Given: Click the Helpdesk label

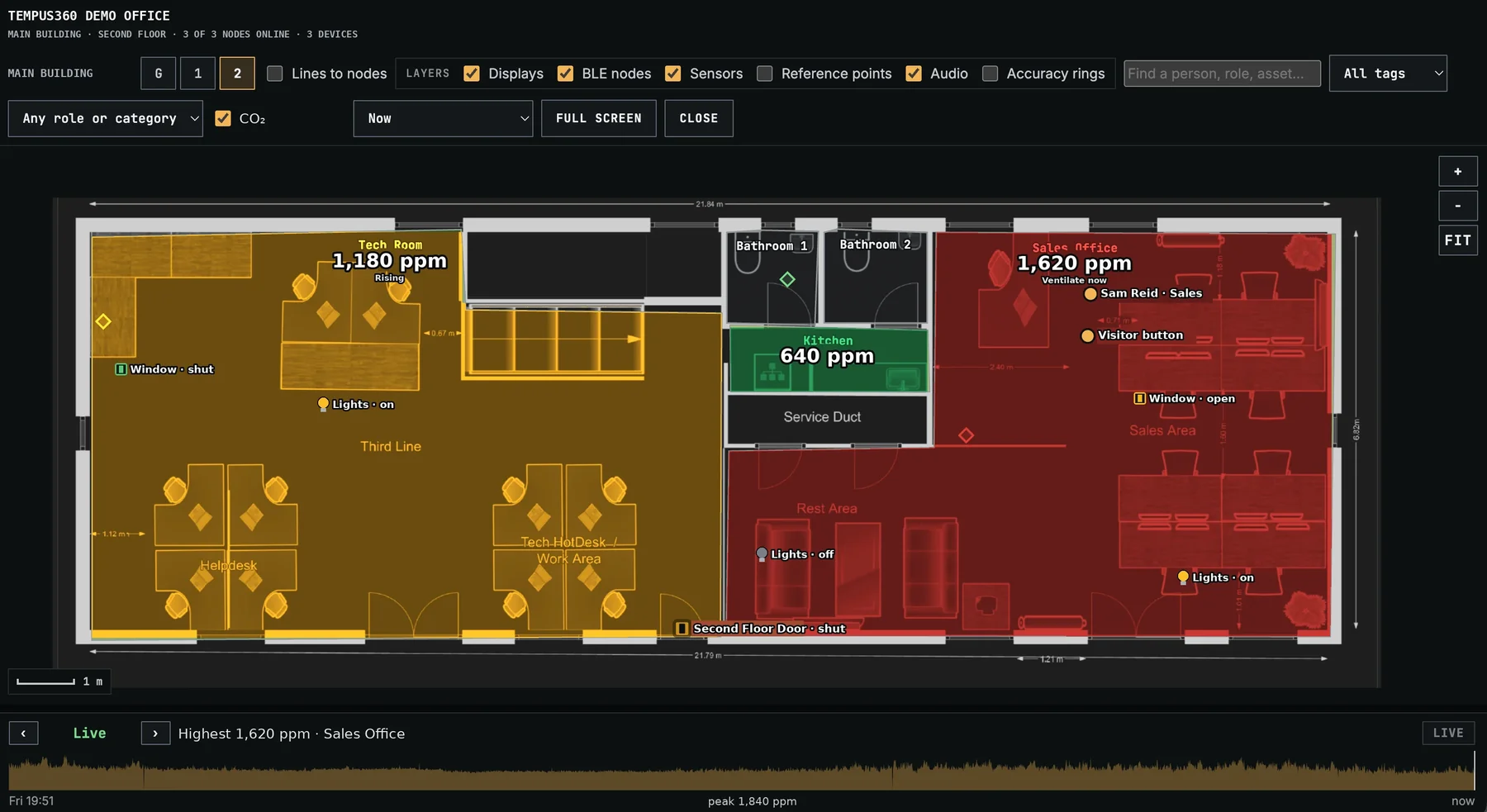Looking at the screenshot, I should click(x=228, y=565).
